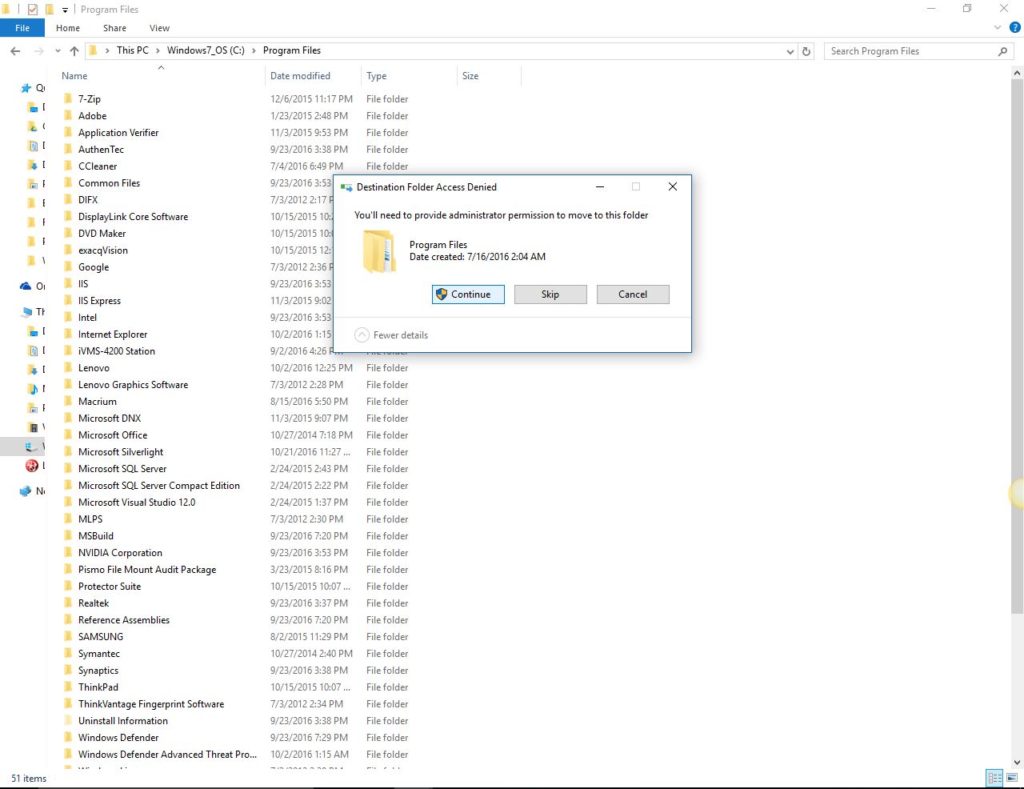Expand the Quick Access Toolbar customization menu
Viewport: 1024px width, 789px height.
(64, 9)
